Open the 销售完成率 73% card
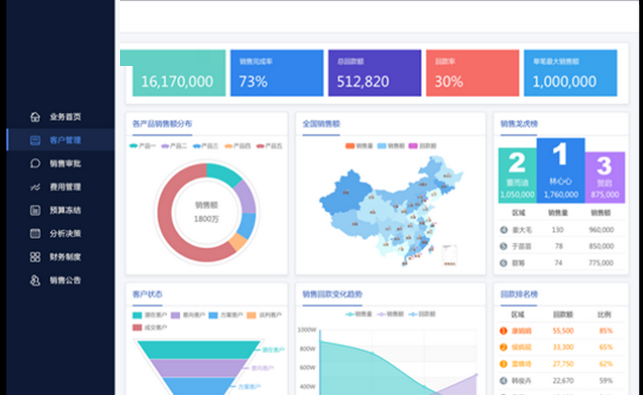This screenshot has width=643, height=395. (x=277, y=73)
